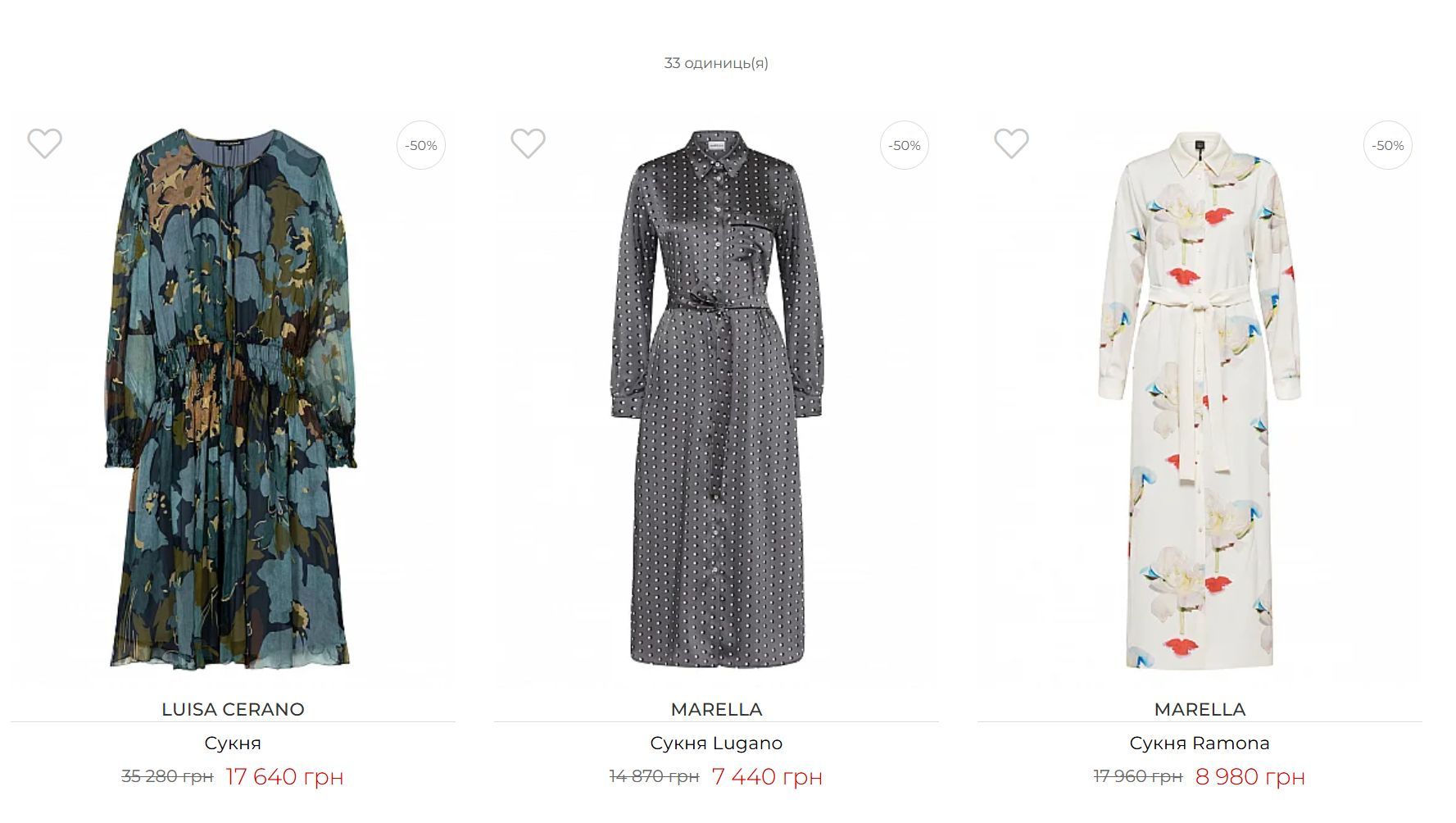View the white floral Ramona dress photo
Screen dimensions: 1456x823
tap(1200, 402)
